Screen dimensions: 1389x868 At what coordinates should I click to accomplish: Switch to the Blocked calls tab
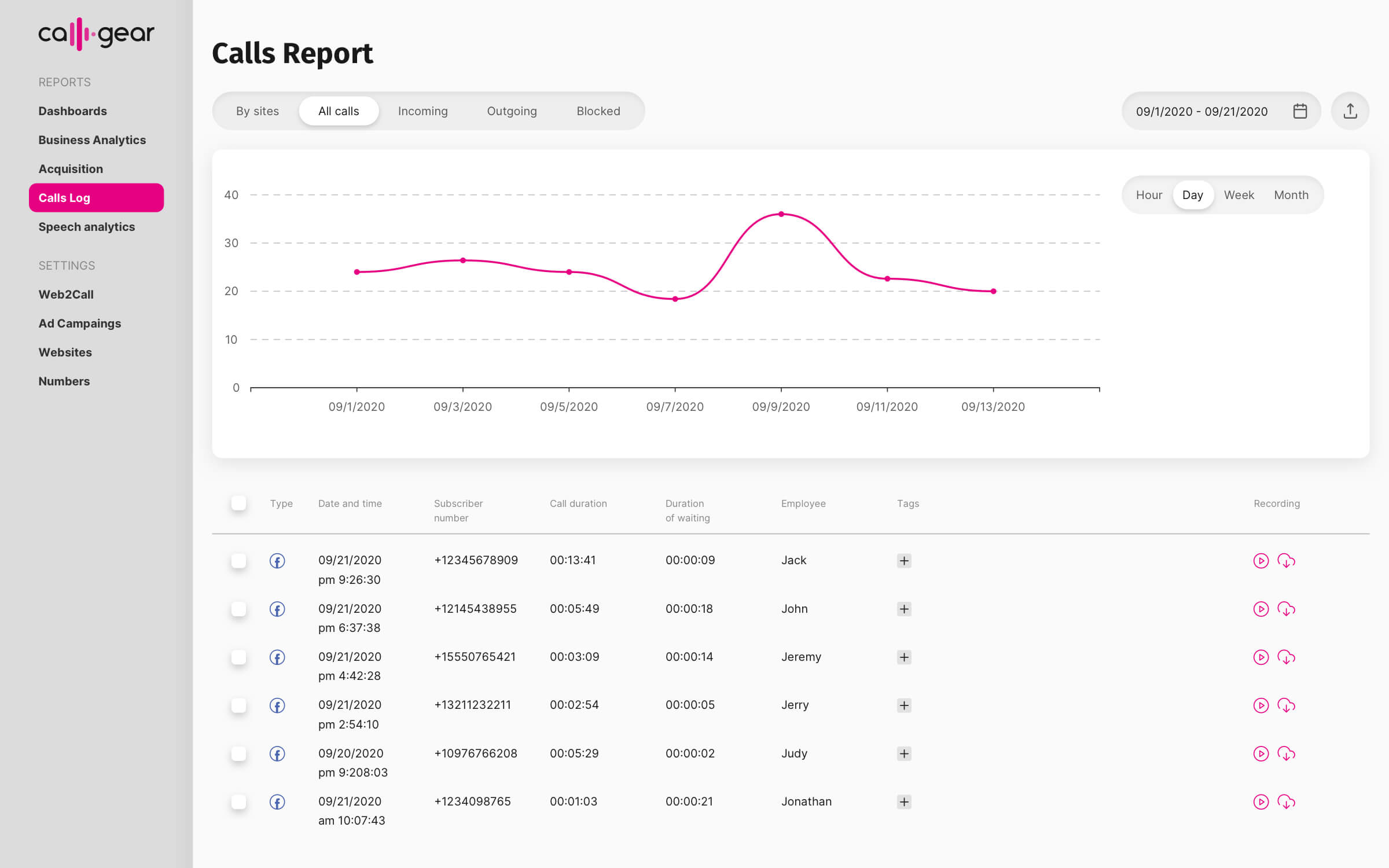598,111
